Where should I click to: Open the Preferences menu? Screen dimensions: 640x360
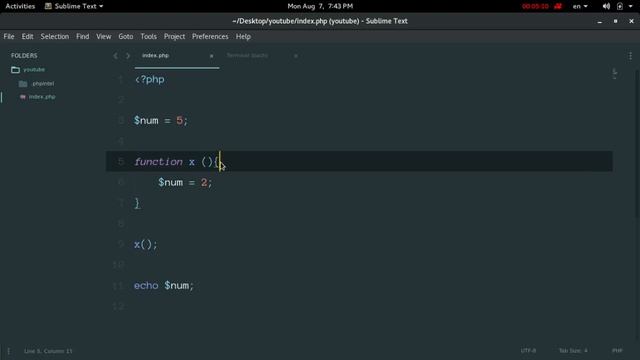[210, 36]
